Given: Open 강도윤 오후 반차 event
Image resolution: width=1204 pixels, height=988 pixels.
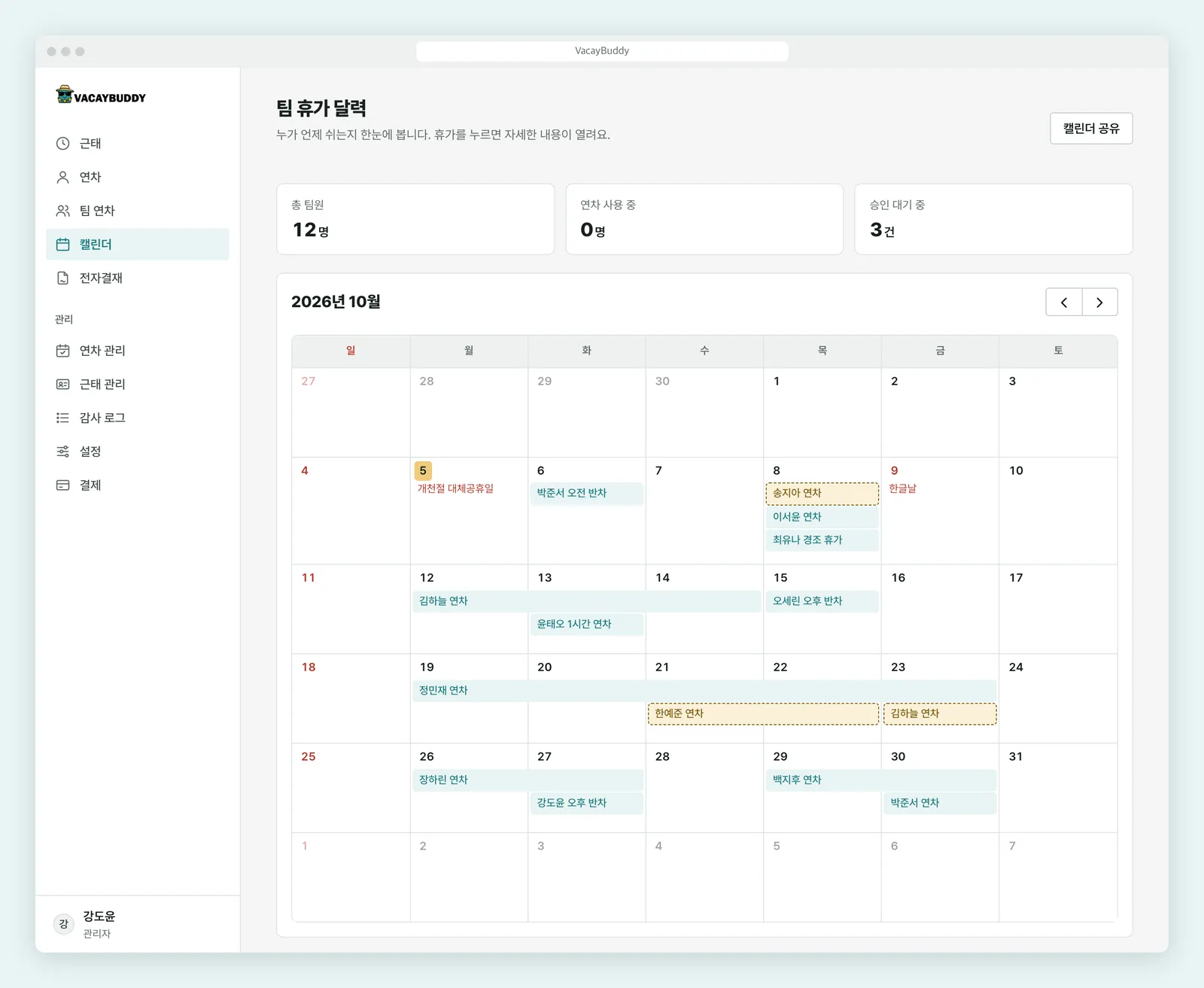Looking at the screenshot, I should tap(587, 804).
